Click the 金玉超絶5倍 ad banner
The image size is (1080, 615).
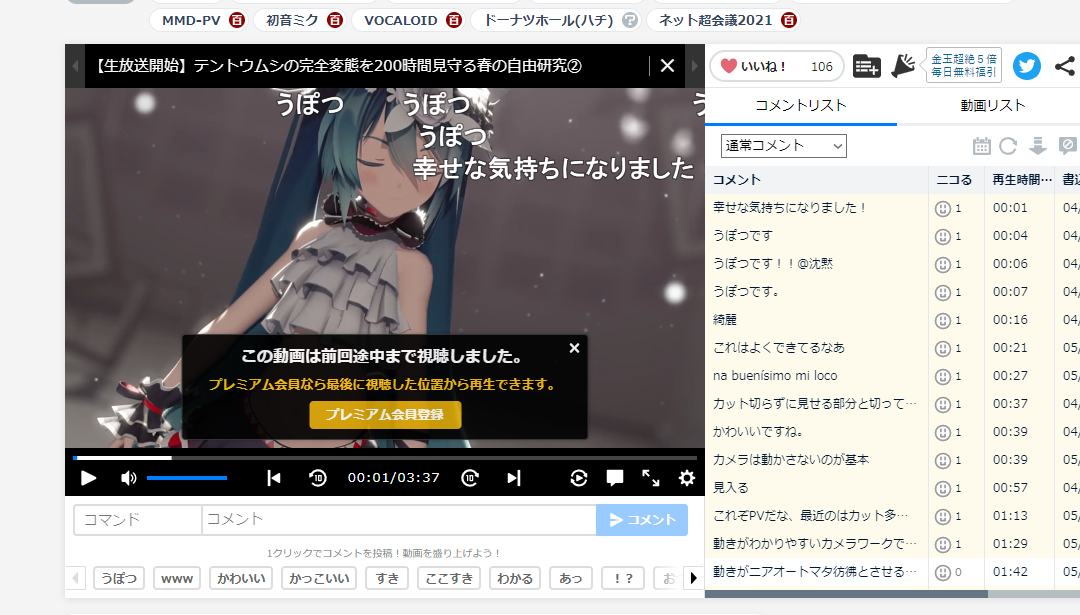click(x=964, y=65)
